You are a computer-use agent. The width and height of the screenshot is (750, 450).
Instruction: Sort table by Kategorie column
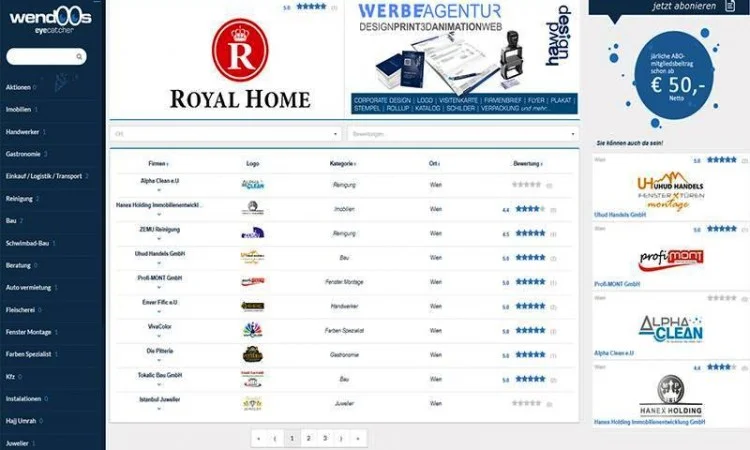(x=342, y=164)
